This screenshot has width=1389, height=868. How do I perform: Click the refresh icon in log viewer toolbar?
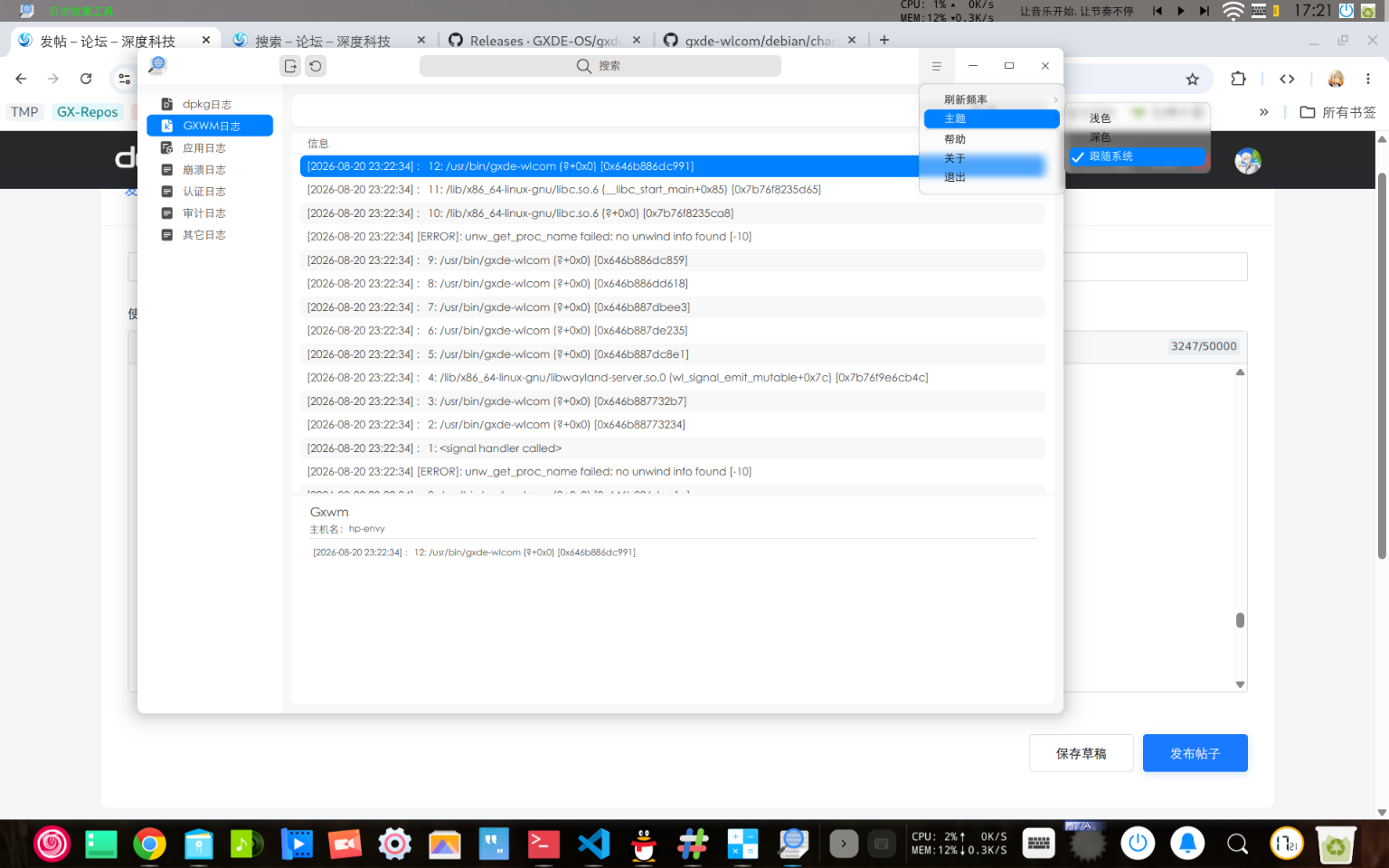coord(316,66)
